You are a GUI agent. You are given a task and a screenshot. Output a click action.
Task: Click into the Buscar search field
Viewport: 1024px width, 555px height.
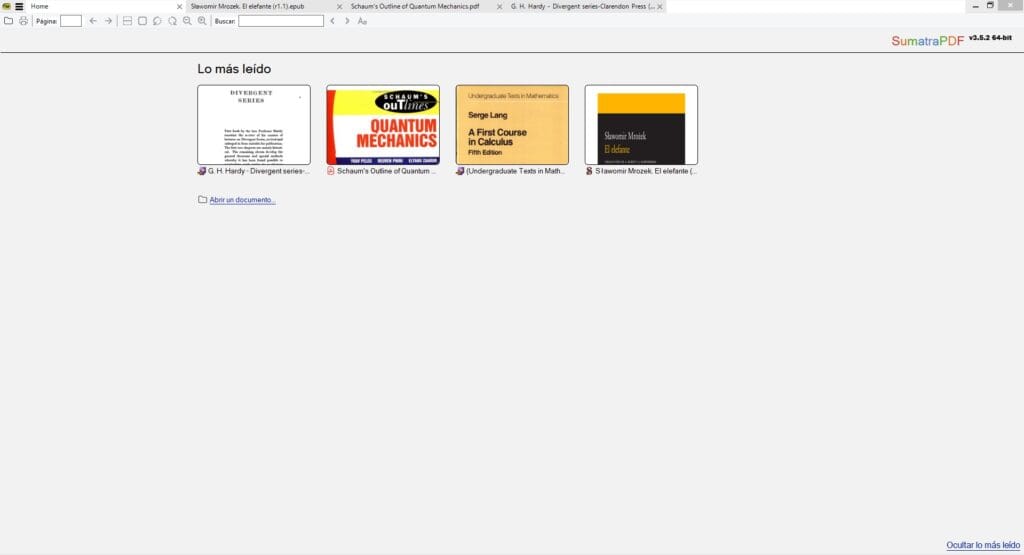pos(281,21)
